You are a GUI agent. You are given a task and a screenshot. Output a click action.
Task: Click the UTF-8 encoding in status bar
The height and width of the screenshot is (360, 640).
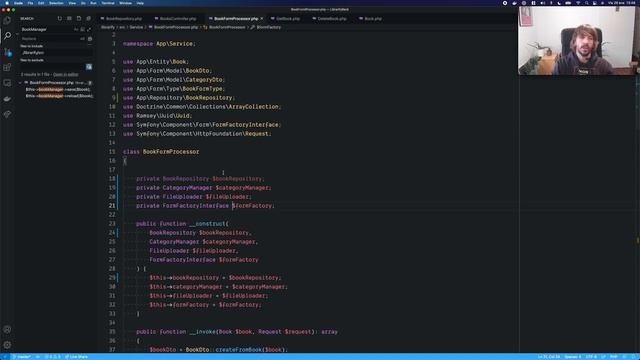click(591, 357)
